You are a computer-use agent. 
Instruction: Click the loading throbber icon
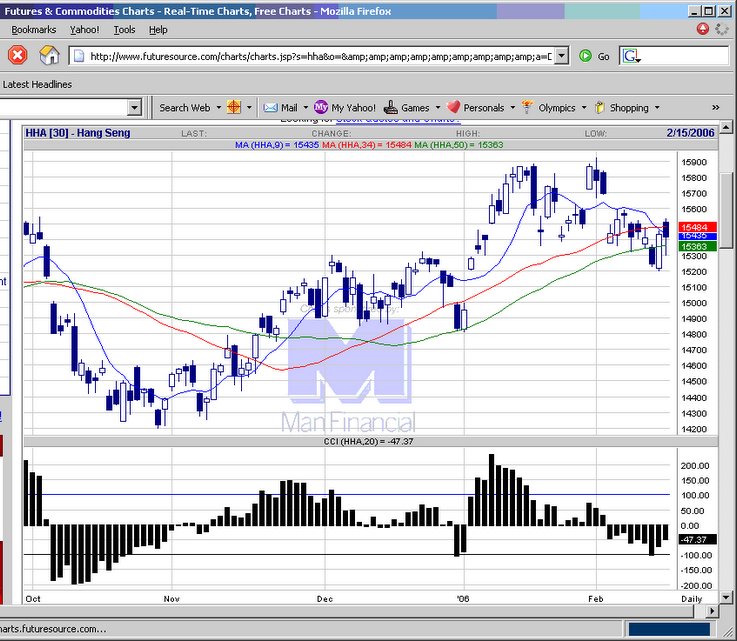[721, 29]
